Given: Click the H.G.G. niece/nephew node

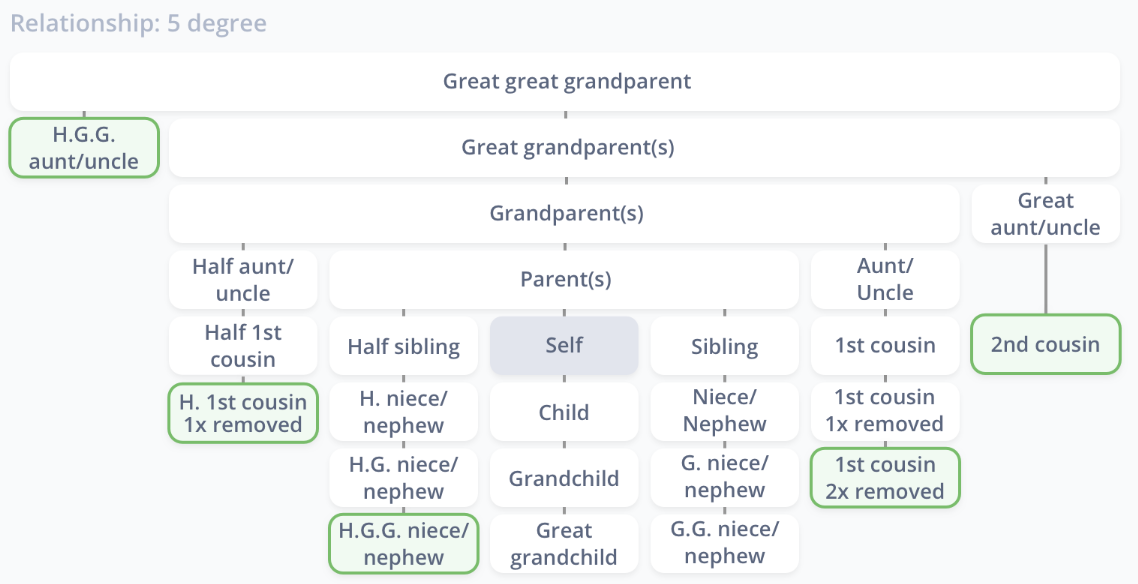Looking at the screenshot, I should click(x=404, y=544).
